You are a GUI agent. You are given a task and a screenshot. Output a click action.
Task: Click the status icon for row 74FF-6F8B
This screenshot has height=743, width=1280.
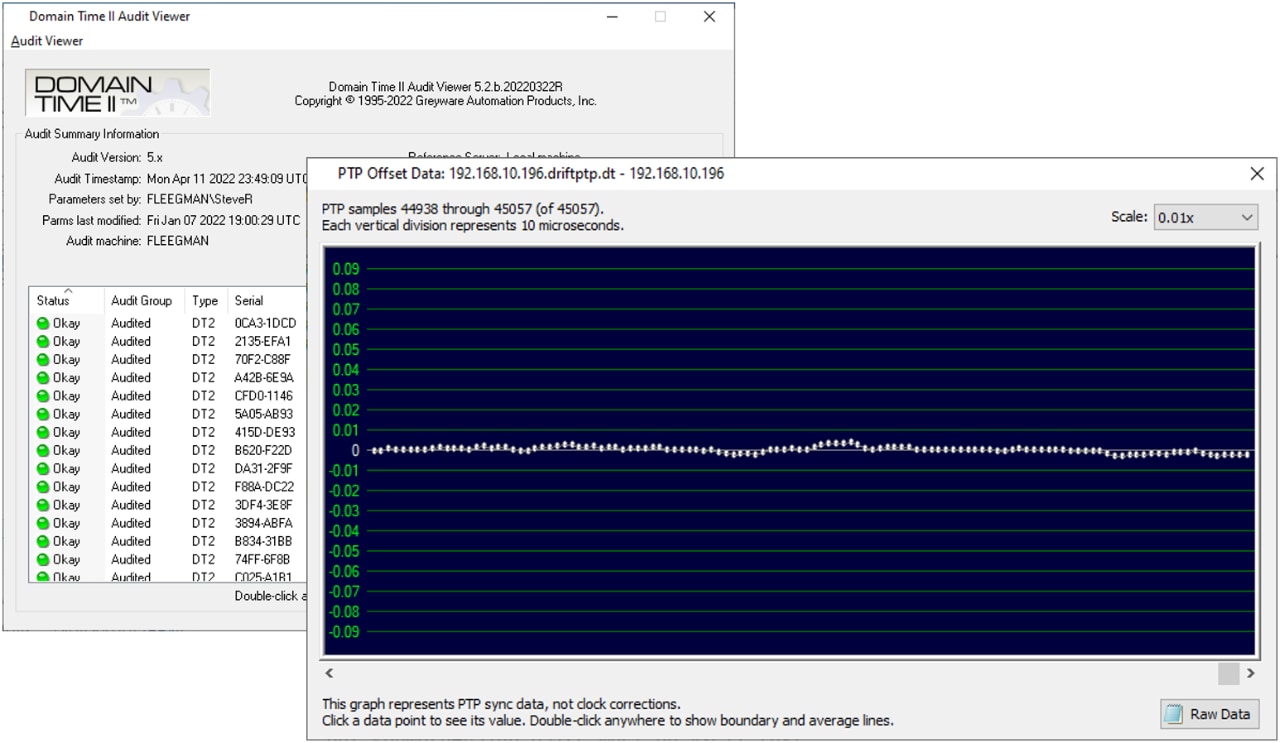(x=43, y=559)
